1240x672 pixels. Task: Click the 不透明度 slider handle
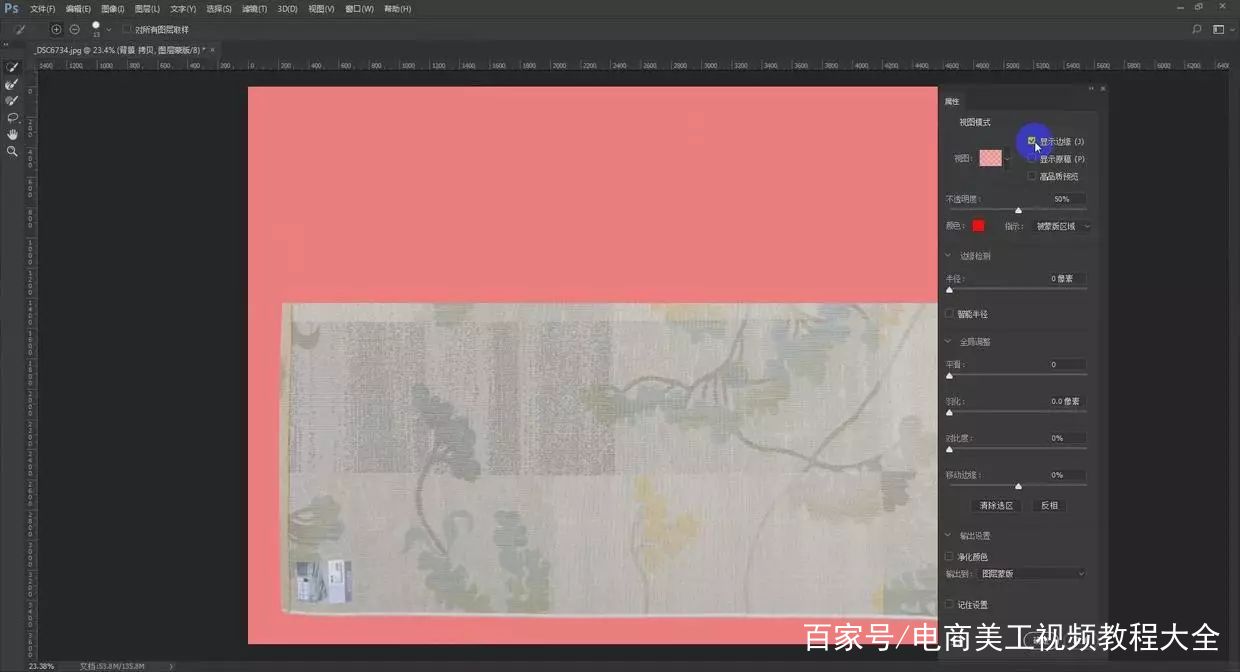click(x=1018, y=210)
